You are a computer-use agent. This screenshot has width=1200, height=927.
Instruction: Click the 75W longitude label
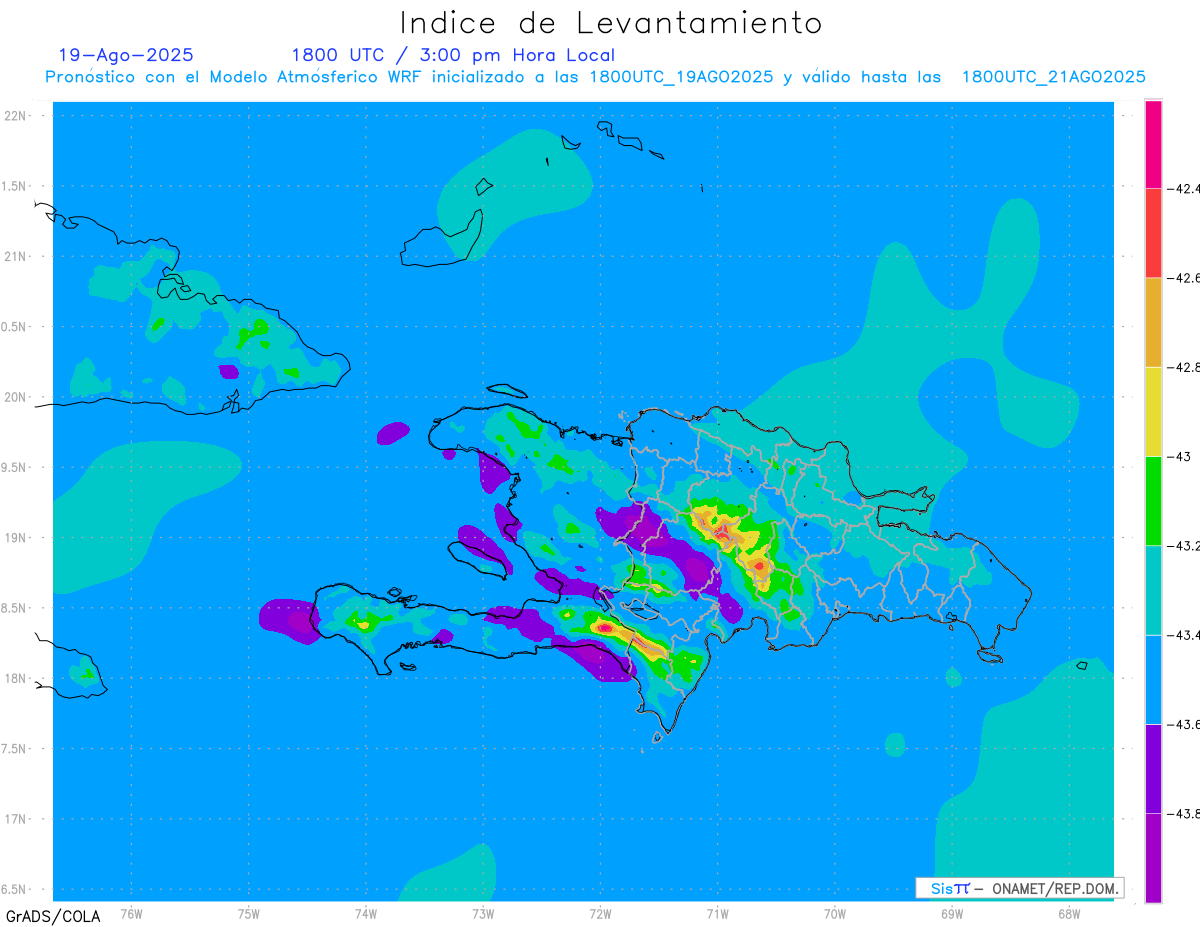click(x=249, y=913)
